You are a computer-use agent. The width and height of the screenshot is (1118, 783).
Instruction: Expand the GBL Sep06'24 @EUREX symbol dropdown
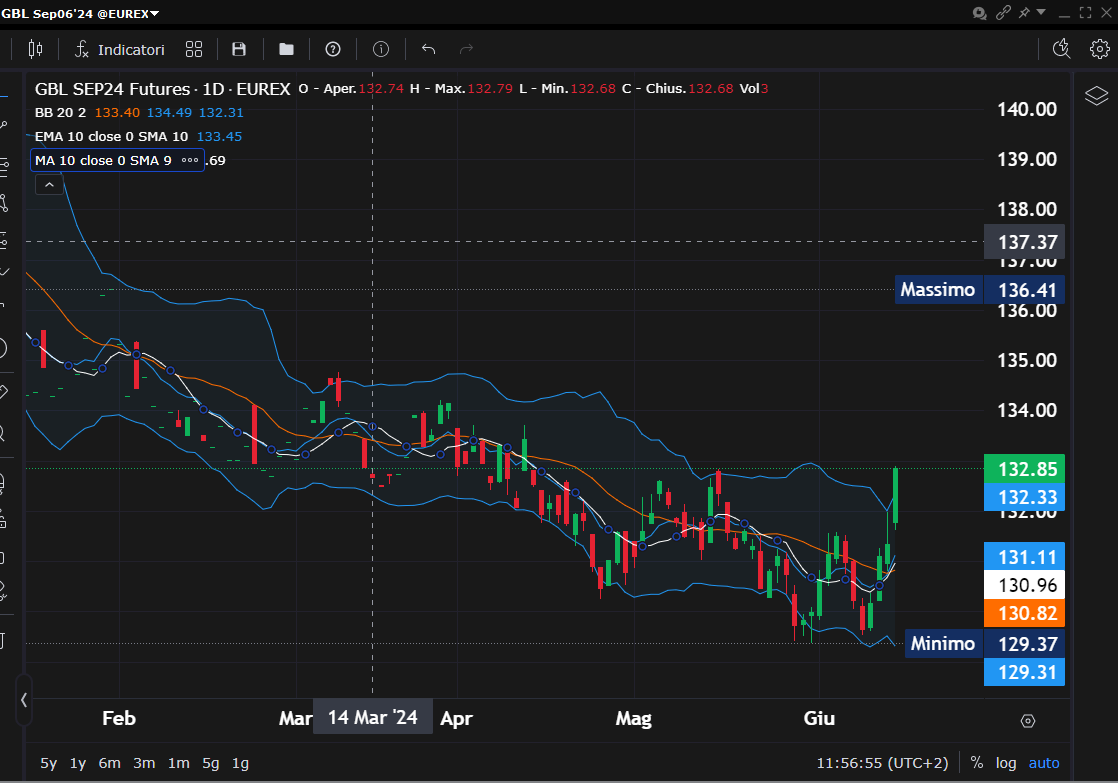click(154, 12)
